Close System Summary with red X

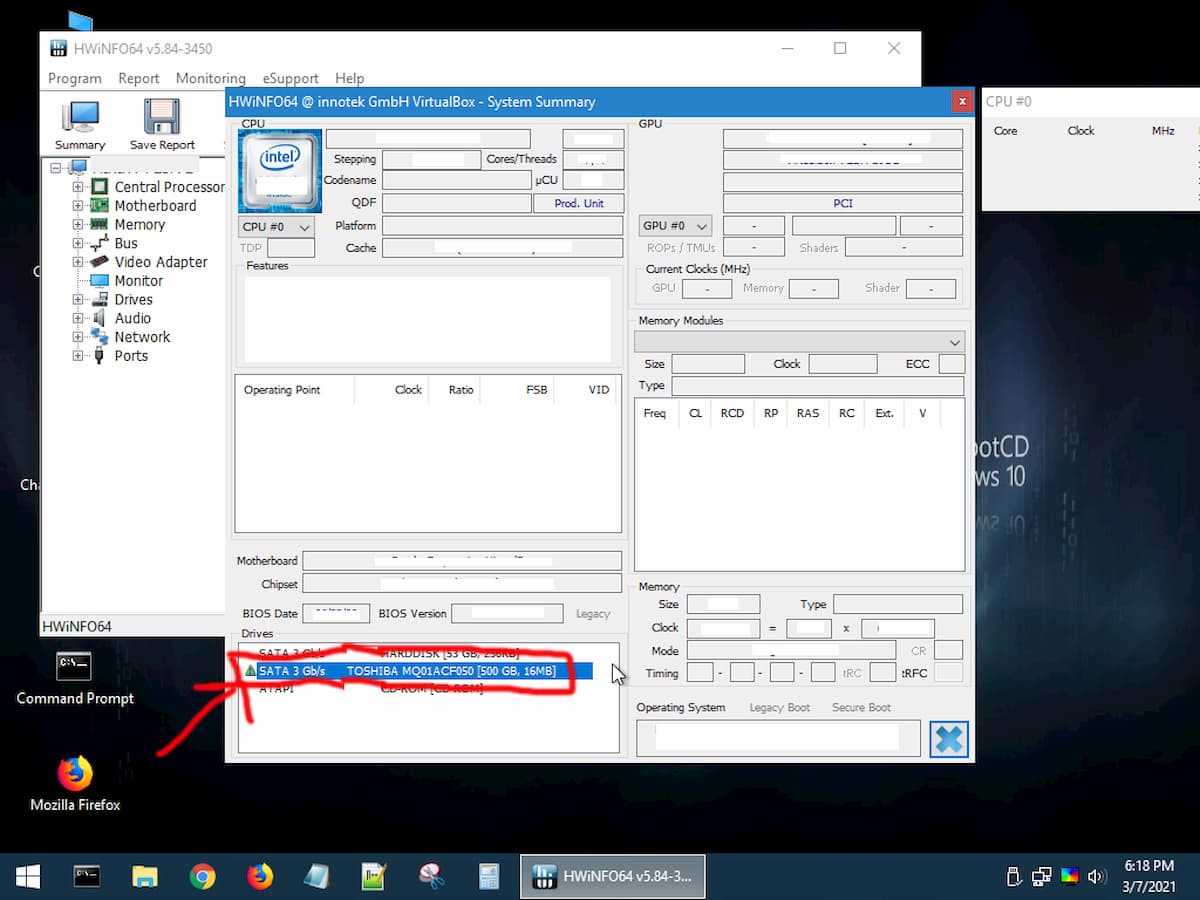(962, 101)
